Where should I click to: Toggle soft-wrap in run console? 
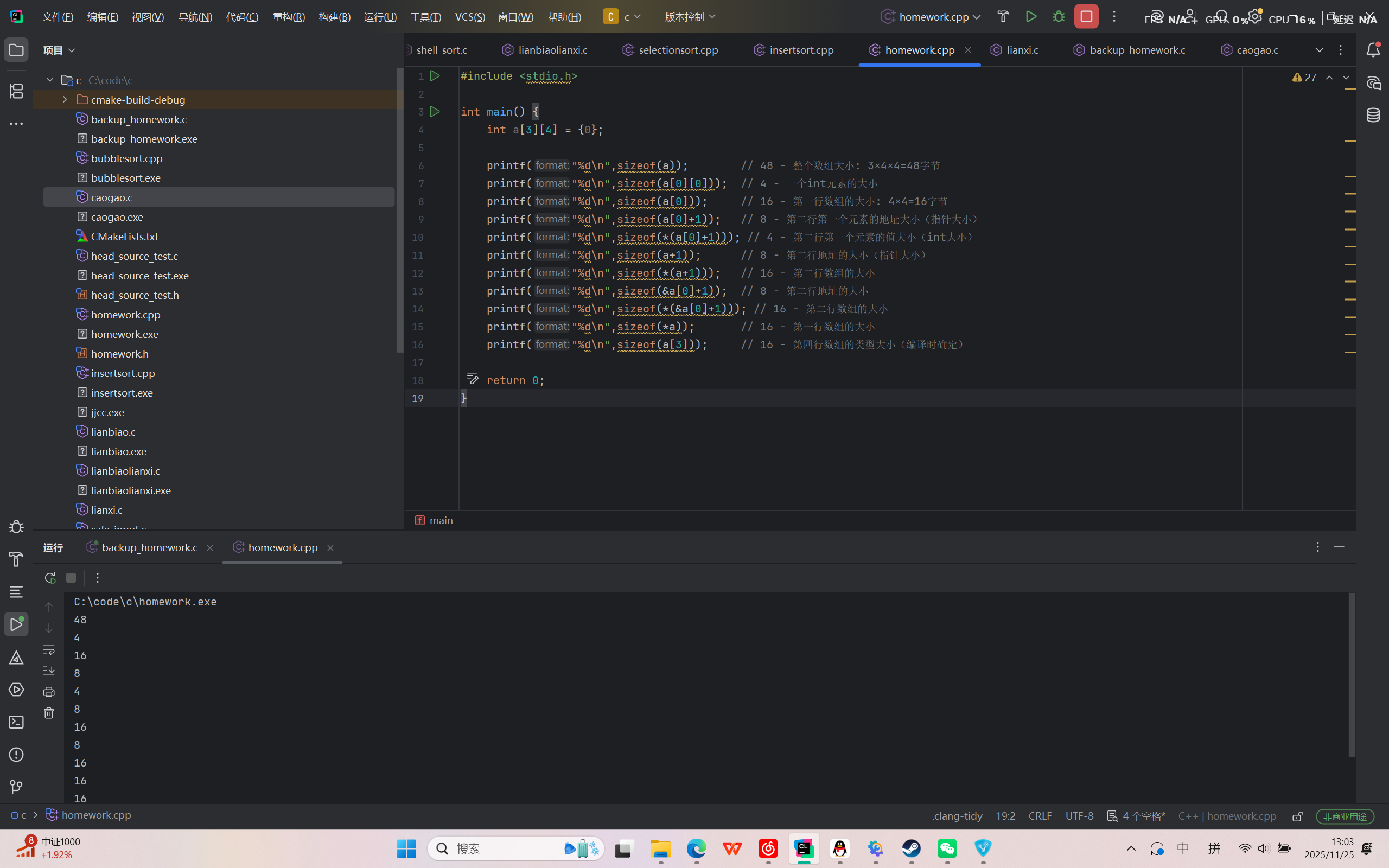(49, 649)
